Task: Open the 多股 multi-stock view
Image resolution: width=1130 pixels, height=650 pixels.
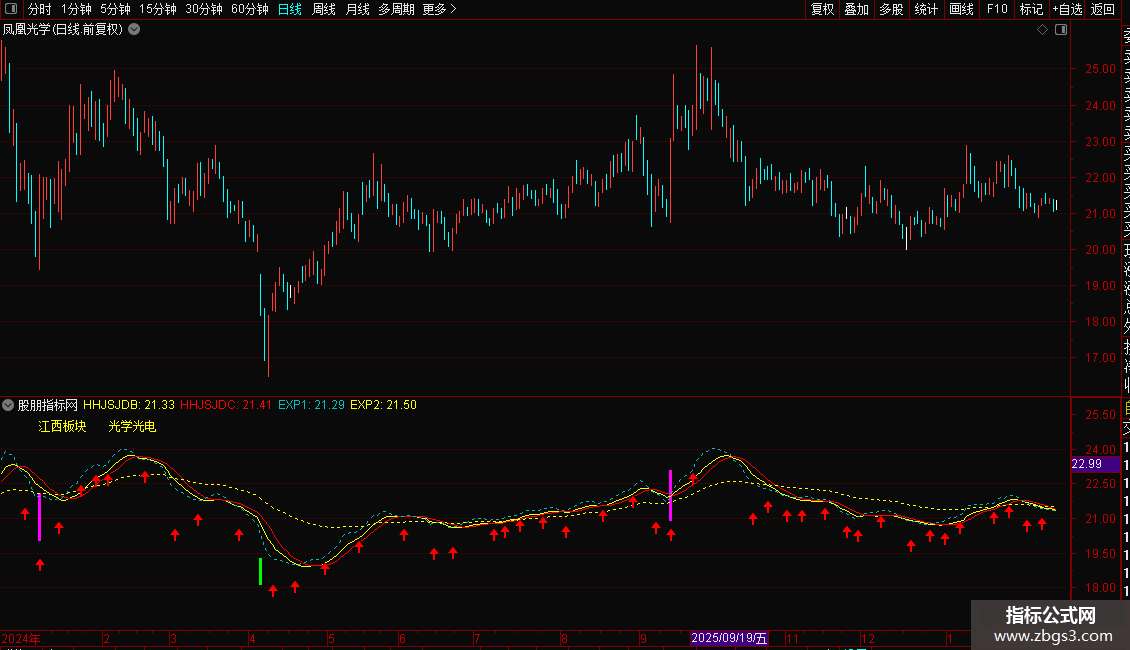Action: [891, 9]
